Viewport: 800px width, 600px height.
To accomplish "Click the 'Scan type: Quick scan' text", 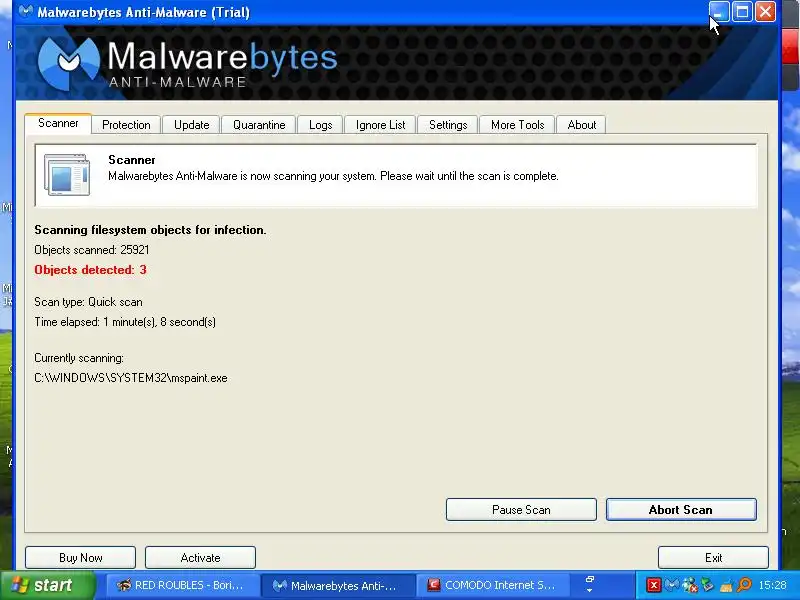I will (88, 302).
